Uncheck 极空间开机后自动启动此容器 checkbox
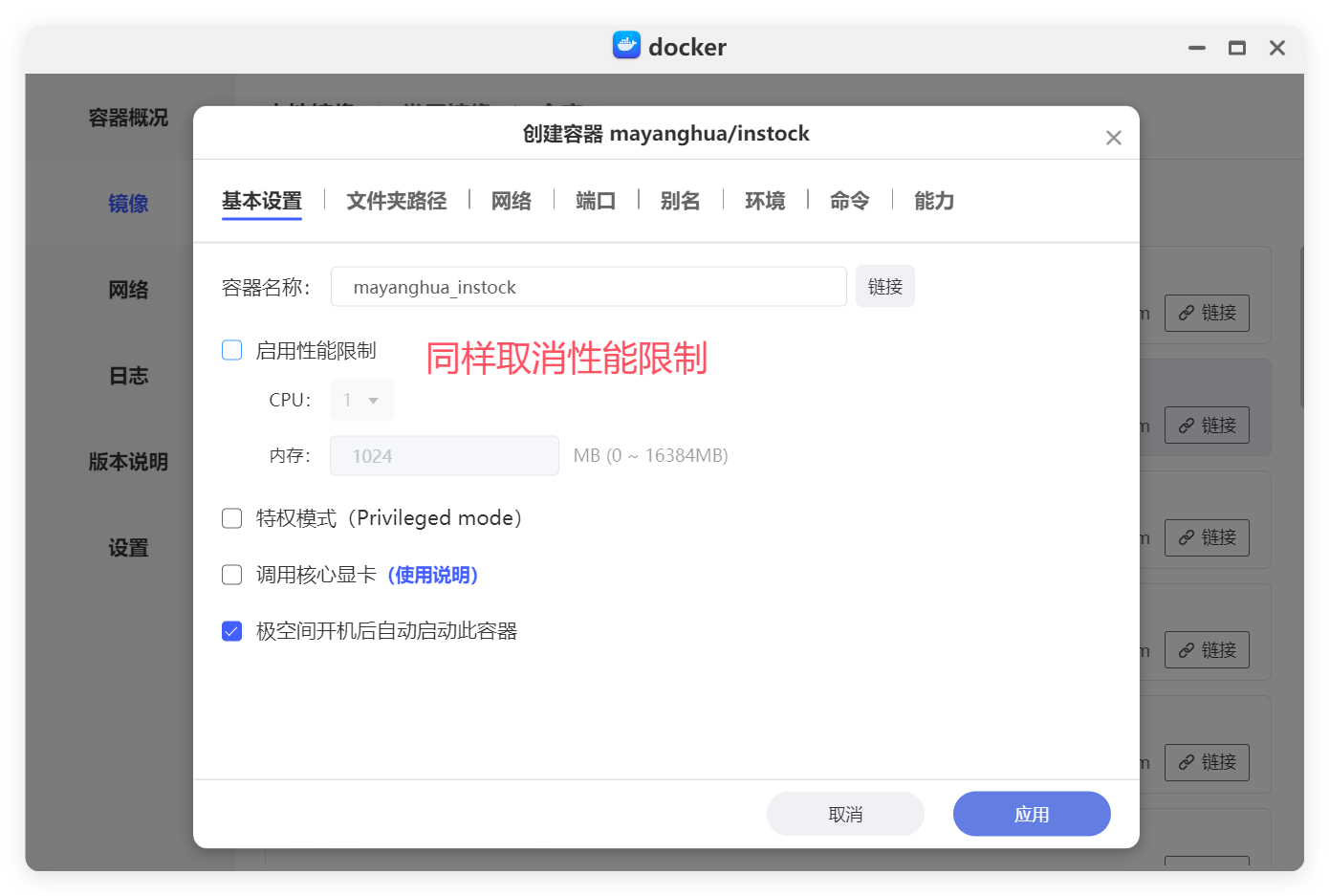 (x=232, y=631)
